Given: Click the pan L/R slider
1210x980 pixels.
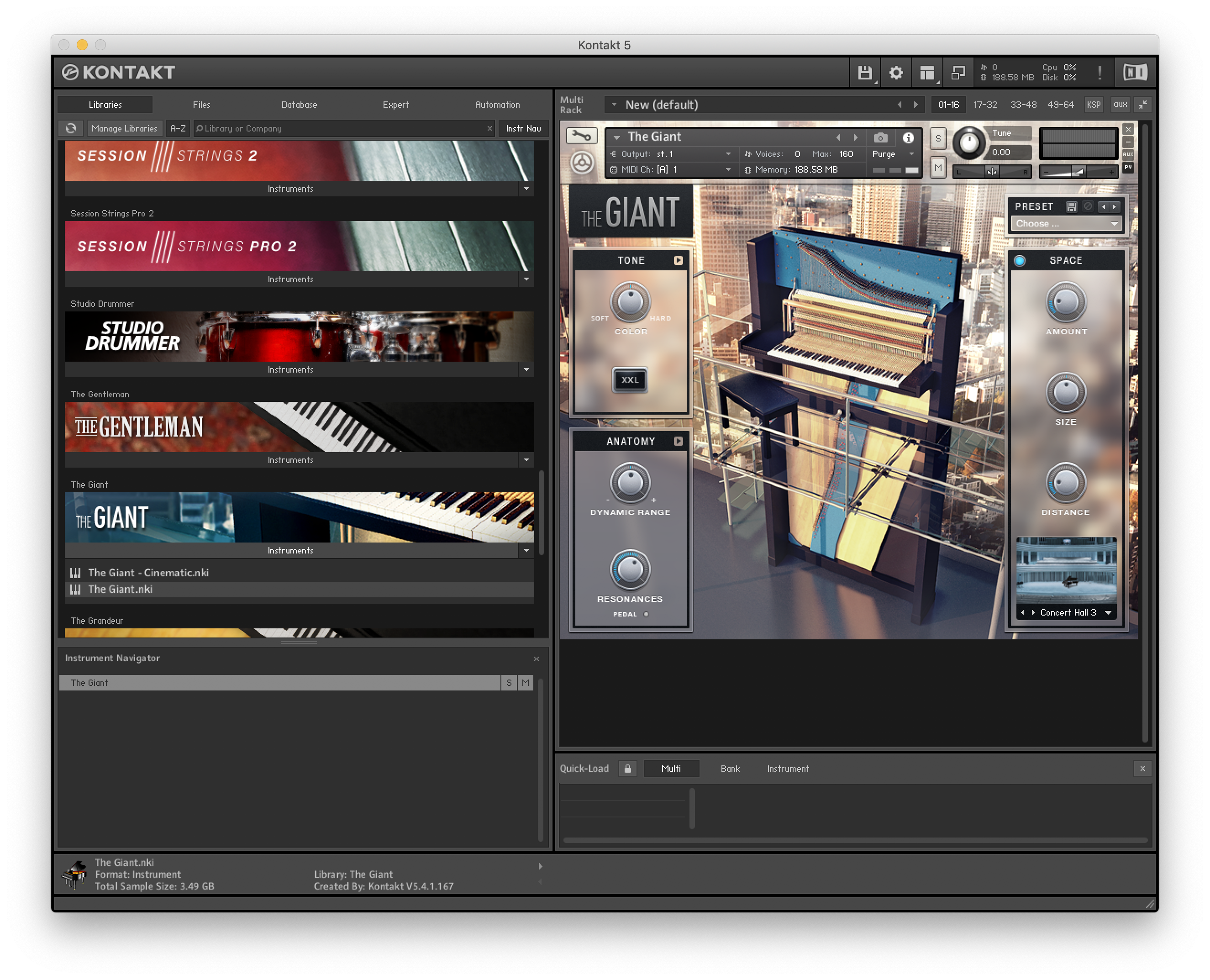Looking at the screenshot, I should [x=992, y=172].
